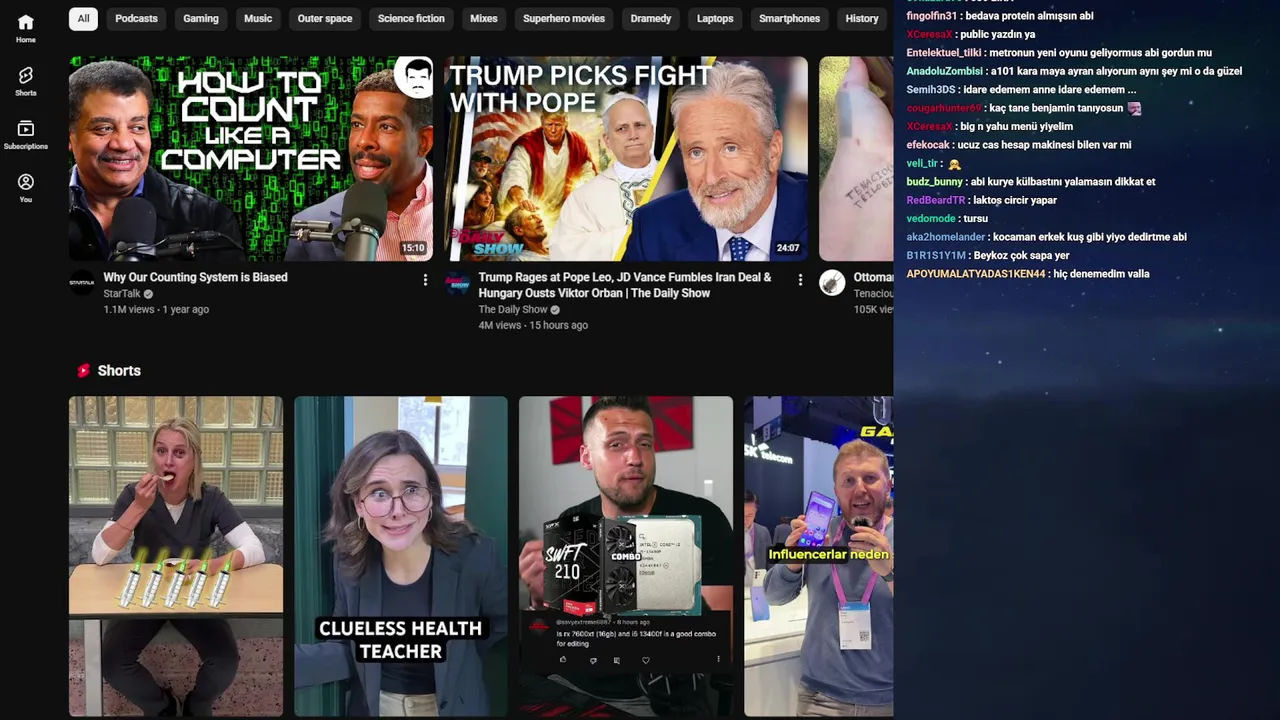
Task: Open the Shorts sidebar icon
Action: click(x=26, y=81)
